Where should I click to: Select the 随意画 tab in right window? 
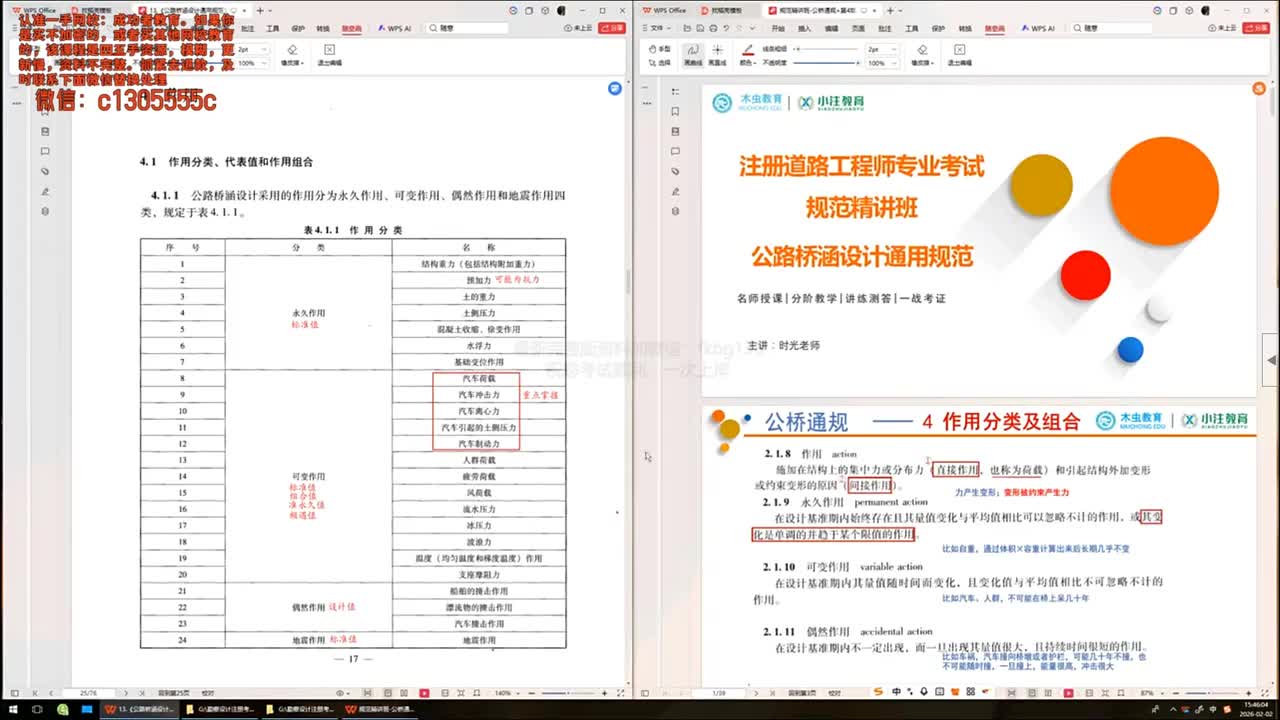[x=994, y=29]
